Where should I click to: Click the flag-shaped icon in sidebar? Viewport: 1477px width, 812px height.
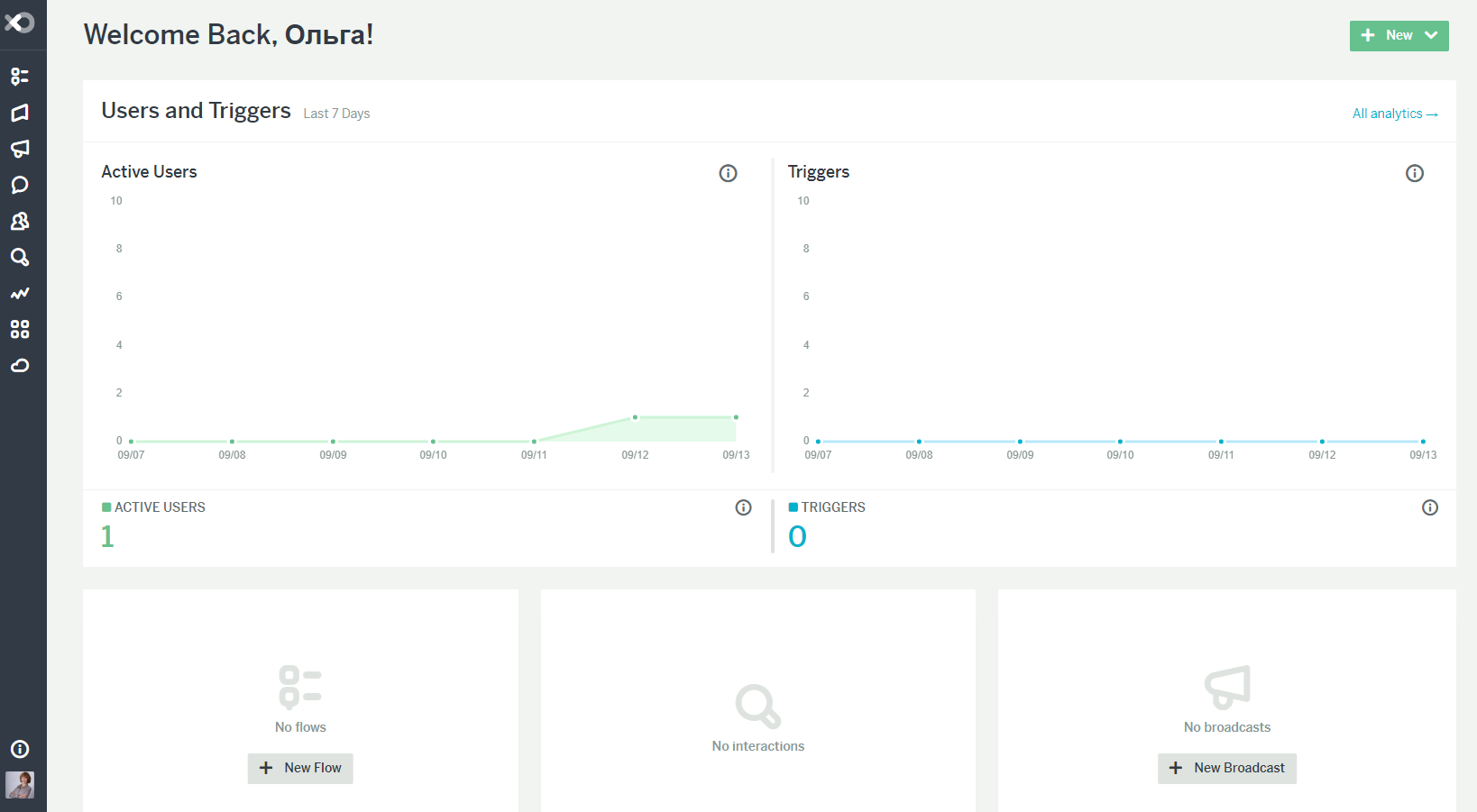point(20,113)
